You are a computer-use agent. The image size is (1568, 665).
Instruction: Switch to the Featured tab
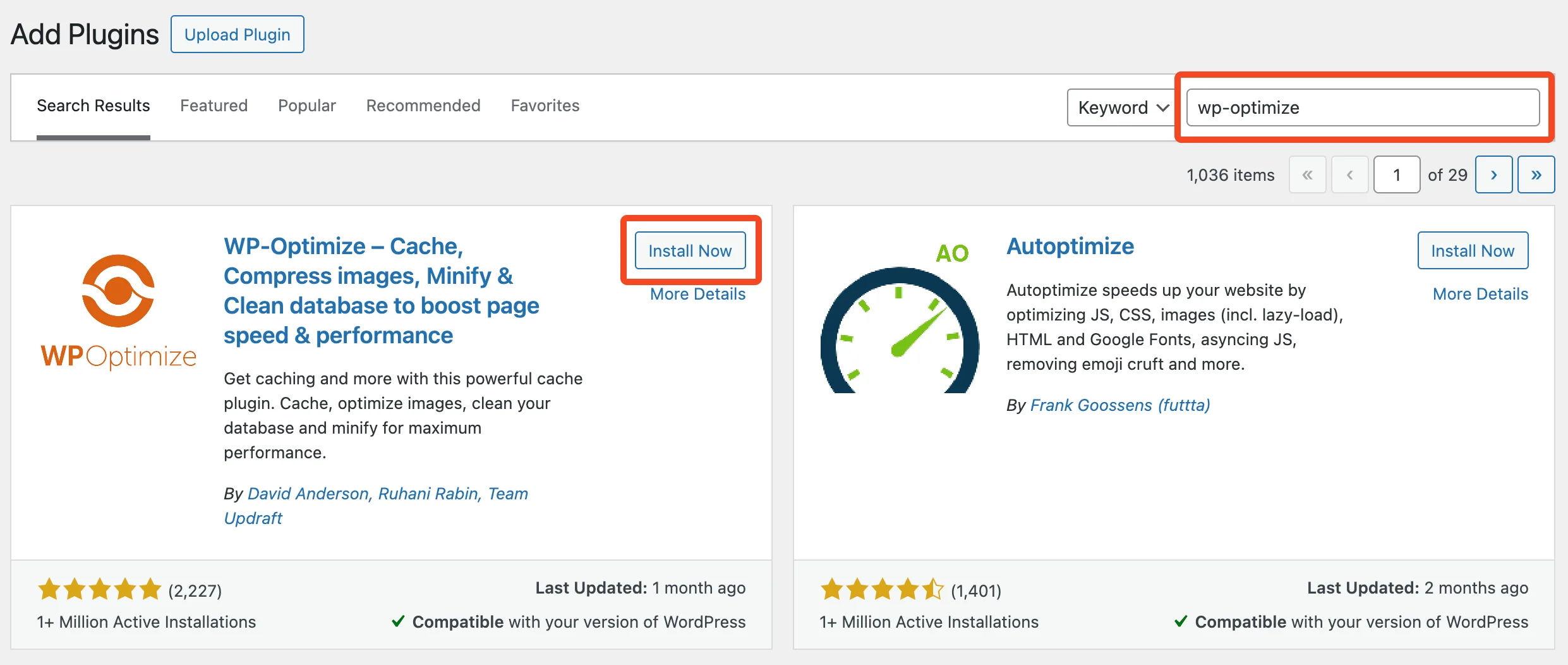[x=214, y=106]
